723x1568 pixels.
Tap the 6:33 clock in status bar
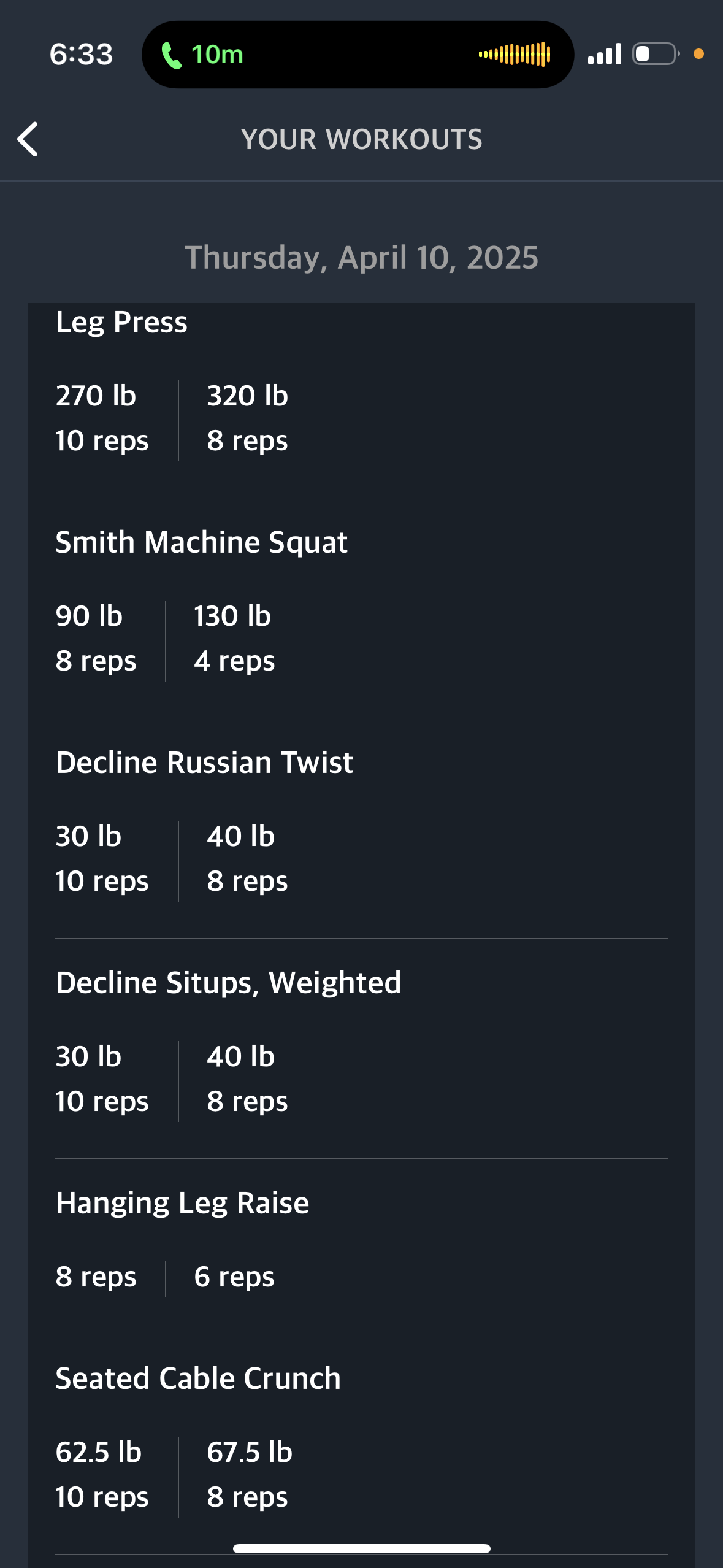(x=82, y=55)
